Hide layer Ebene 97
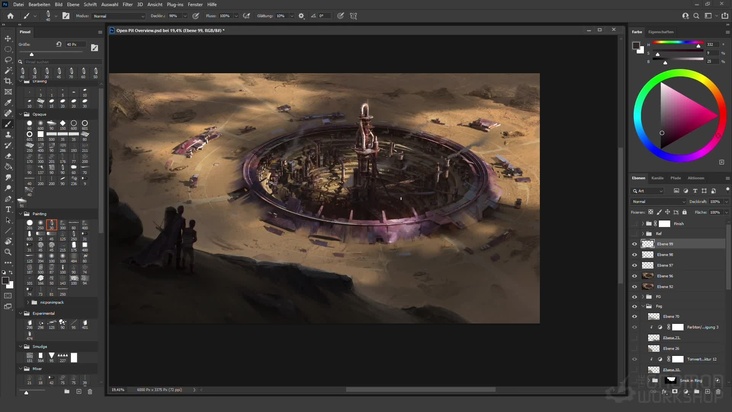732x412 pixels. tap(634, 265)
